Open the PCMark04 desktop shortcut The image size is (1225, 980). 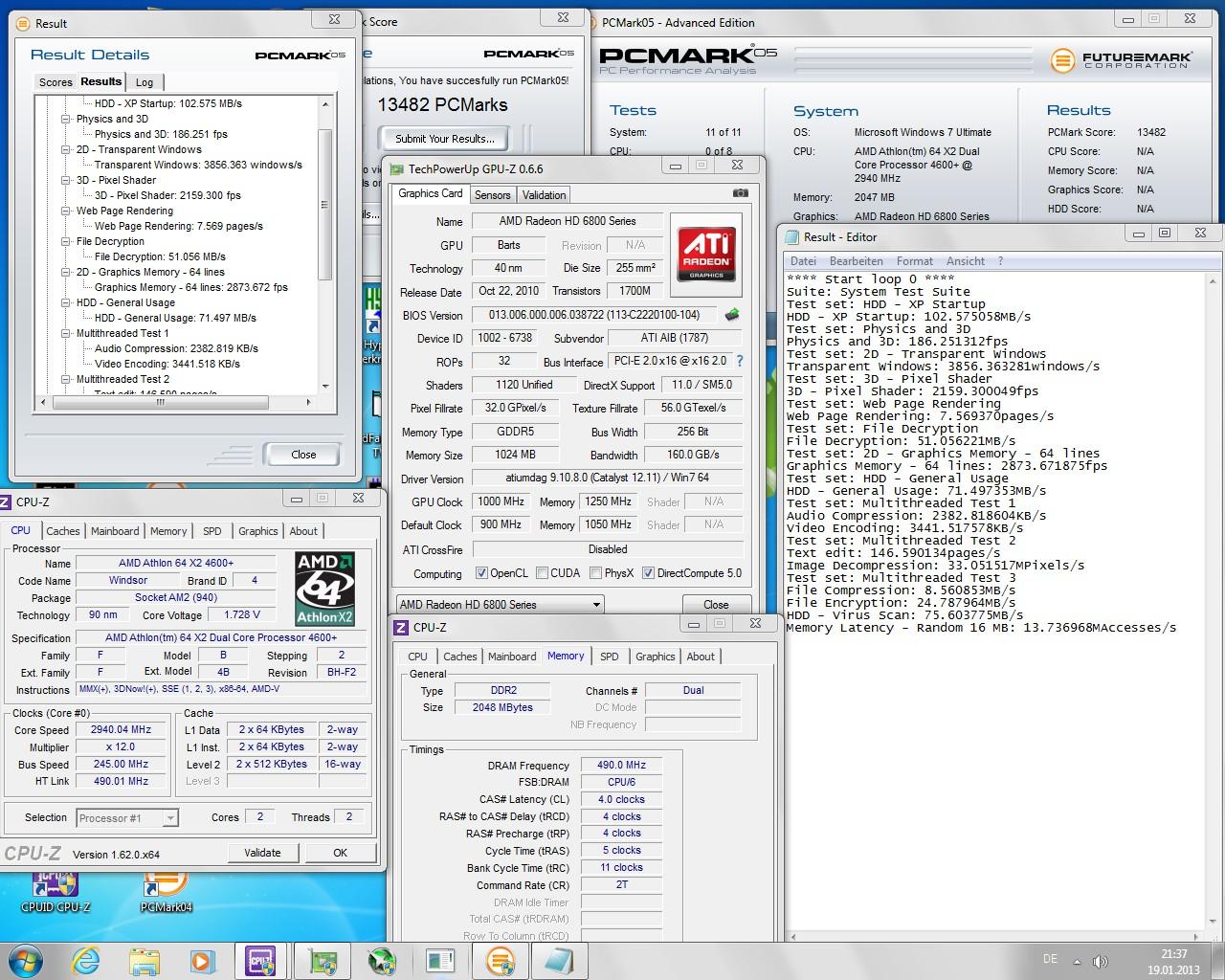[x=166, y=889]
